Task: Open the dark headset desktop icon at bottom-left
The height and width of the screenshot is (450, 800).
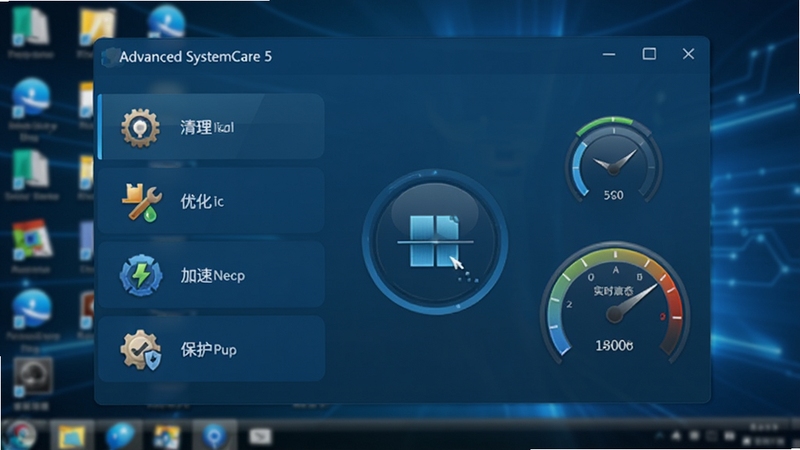Action: [32, 378]
